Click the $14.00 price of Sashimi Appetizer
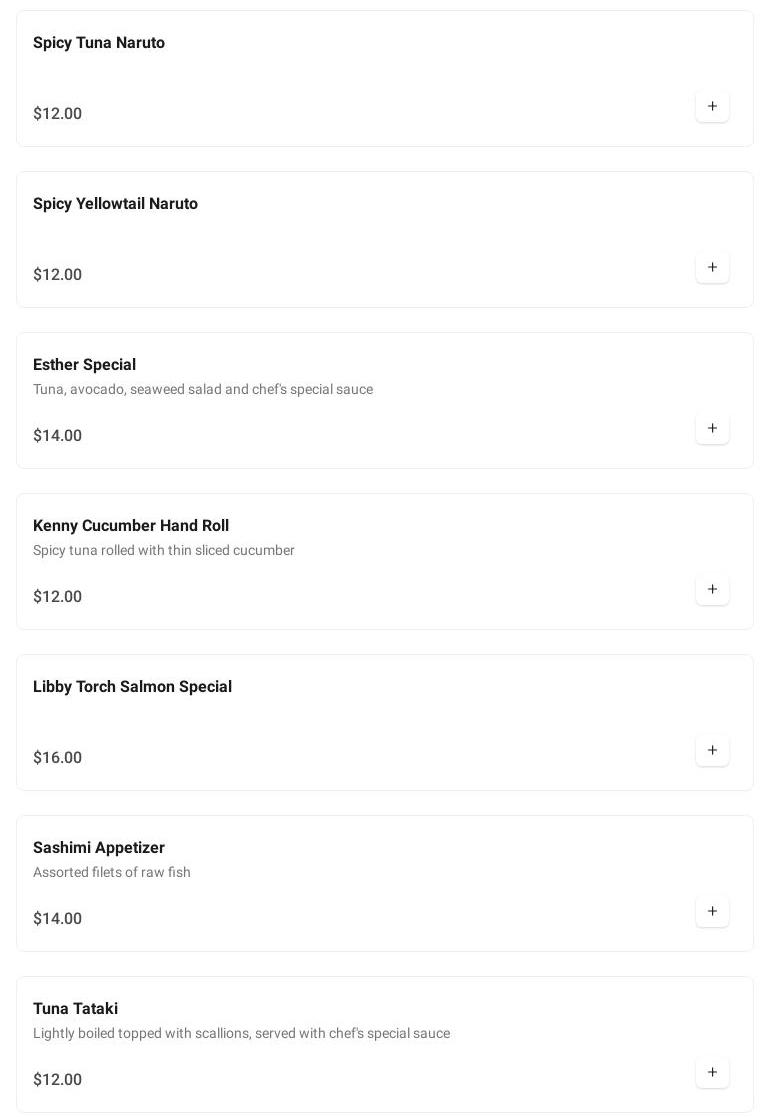The image size is (770, 1117). 58,918
